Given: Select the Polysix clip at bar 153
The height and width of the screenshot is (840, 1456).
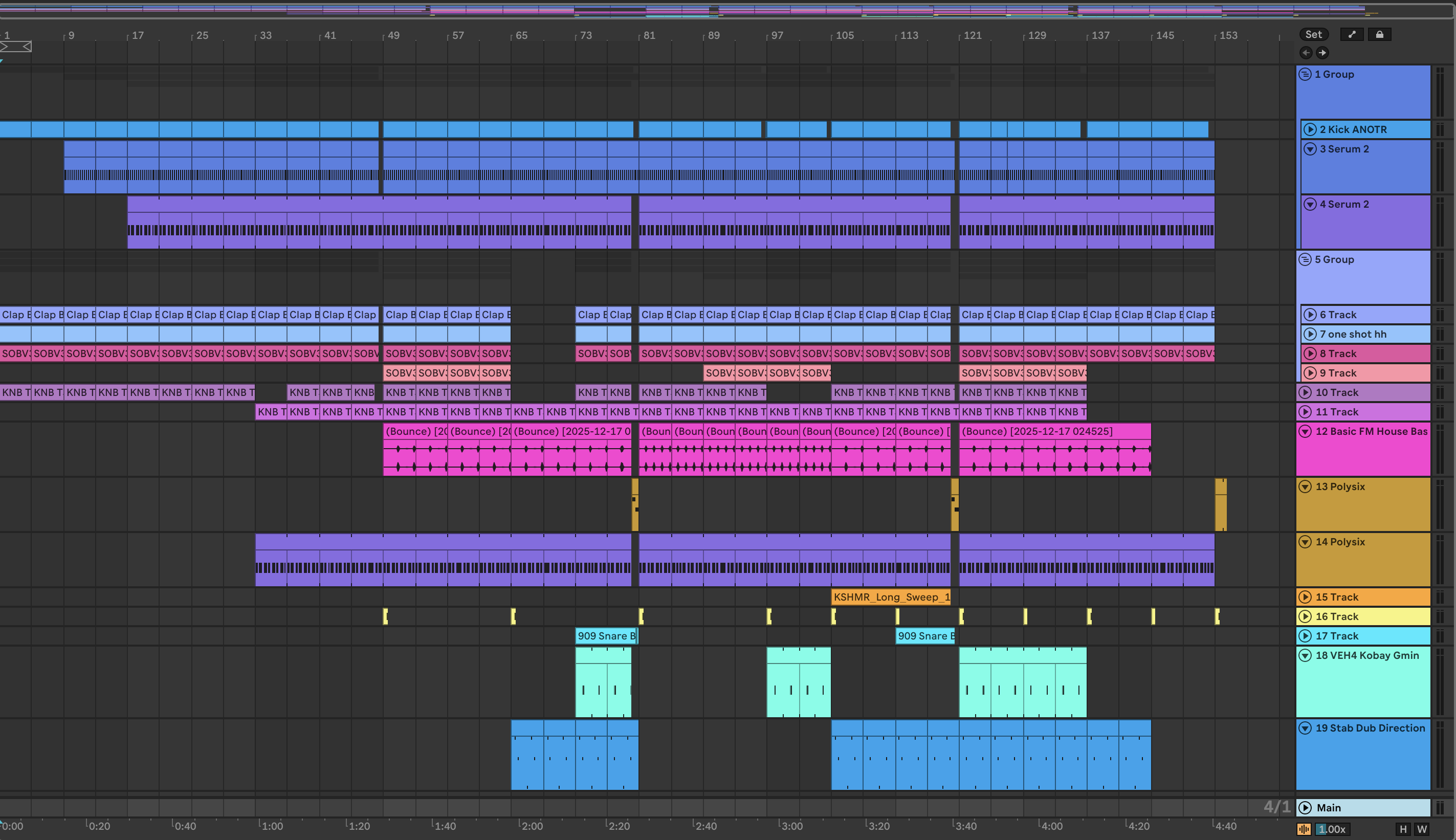Looking at the screenshot, I should (1221, 505).
